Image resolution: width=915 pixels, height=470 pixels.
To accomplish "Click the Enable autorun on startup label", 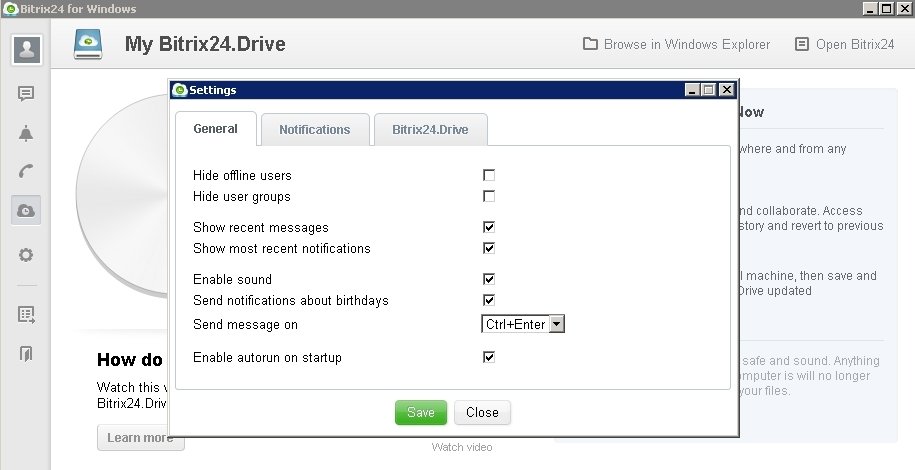I will click(267, 357).
